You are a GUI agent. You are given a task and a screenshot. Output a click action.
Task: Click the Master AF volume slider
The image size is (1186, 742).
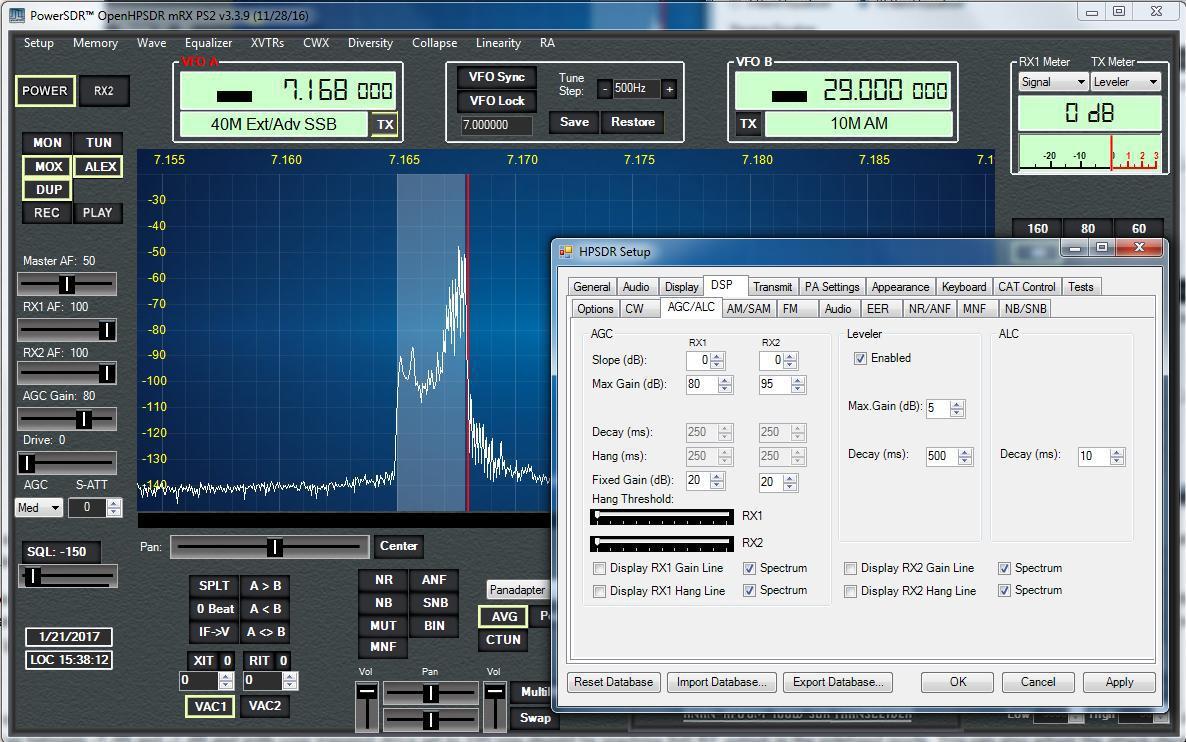point(66,284)
